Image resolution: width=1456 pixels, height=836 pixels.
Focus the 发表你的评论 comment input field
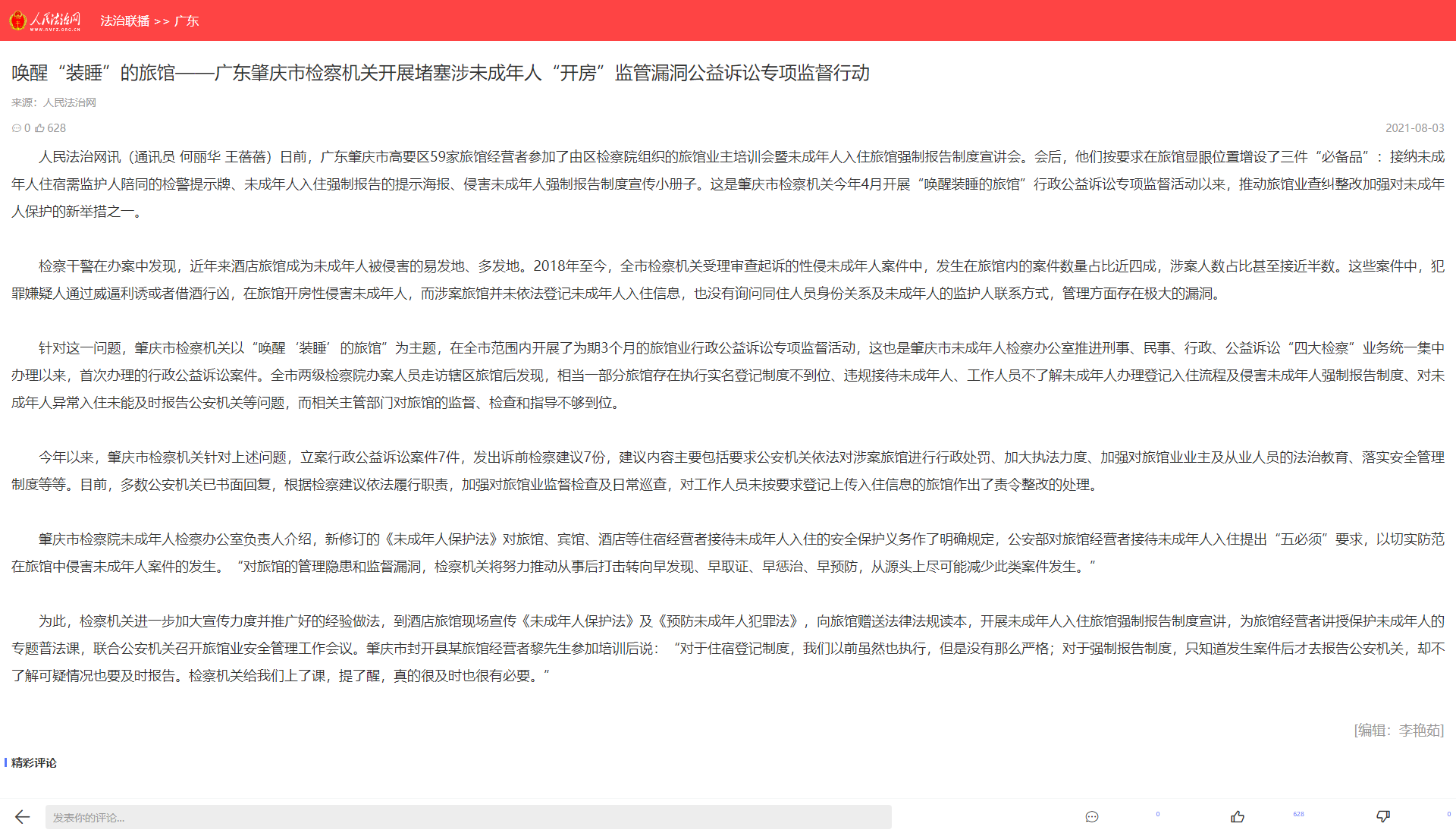click(468, 817)
